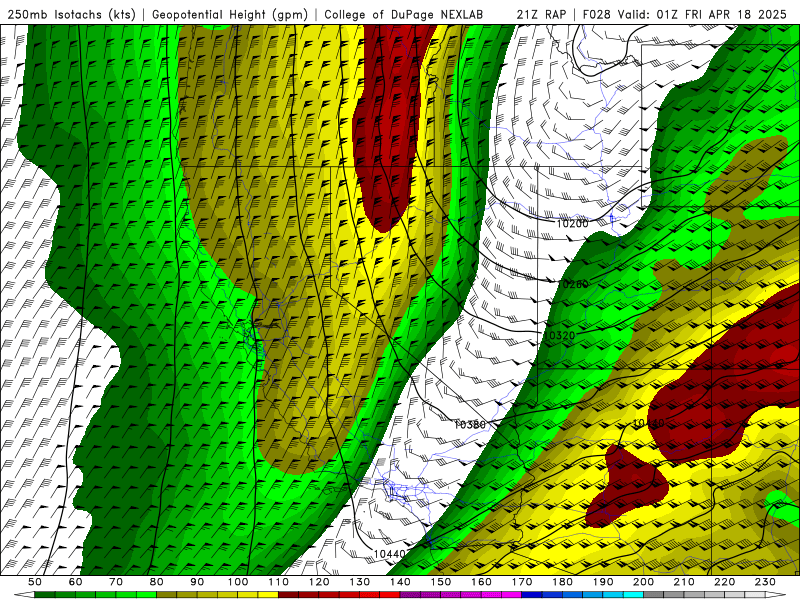Click the 210 value on the color scale
Viewport: 800px width, 600px height.
pyautogui.click(x=684, y=582)
